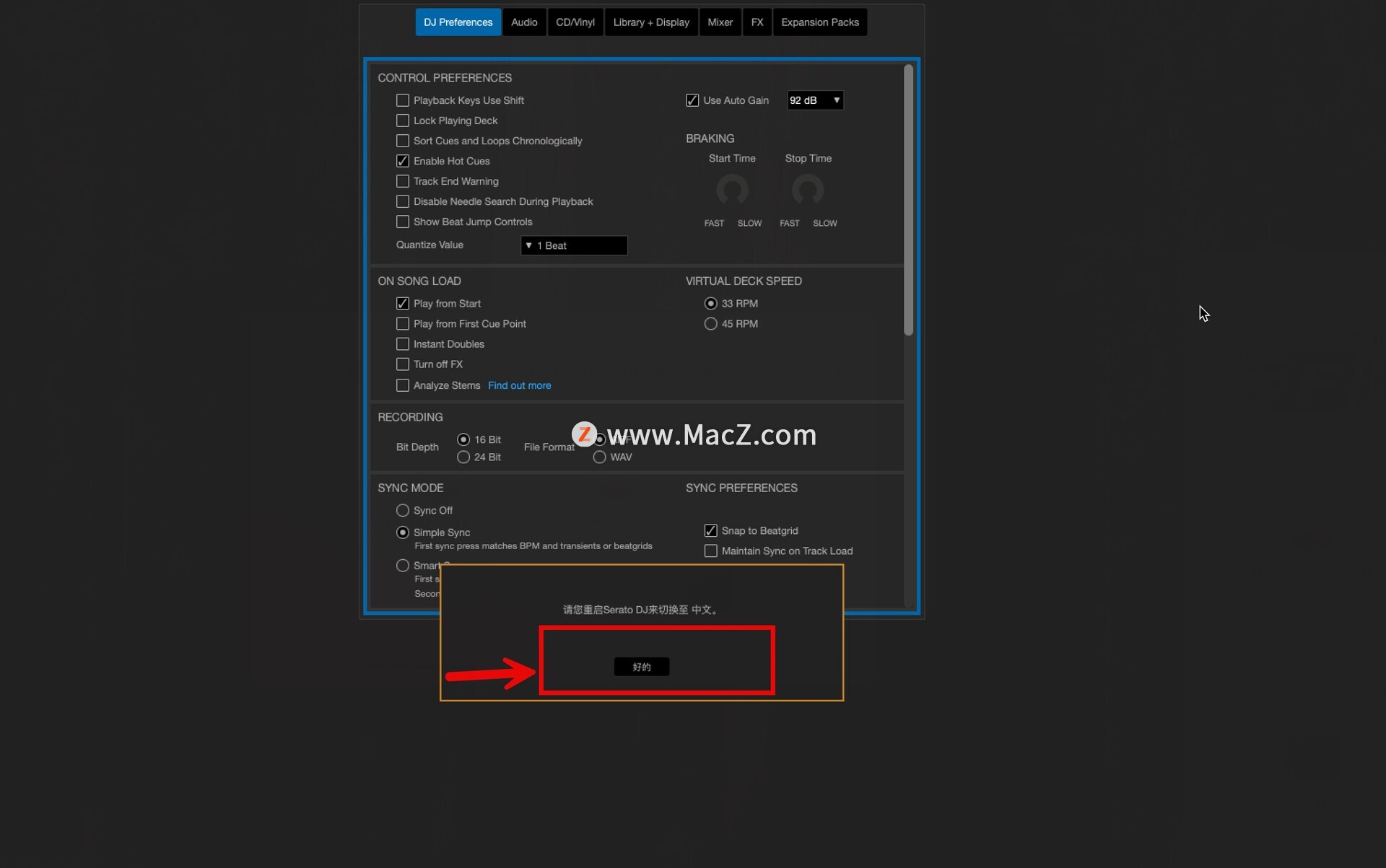The width and height of the screenshot is (1386, 868).
Task: Select Simple Sync mode
Action: pyautogui.click(x=403, y=532)
